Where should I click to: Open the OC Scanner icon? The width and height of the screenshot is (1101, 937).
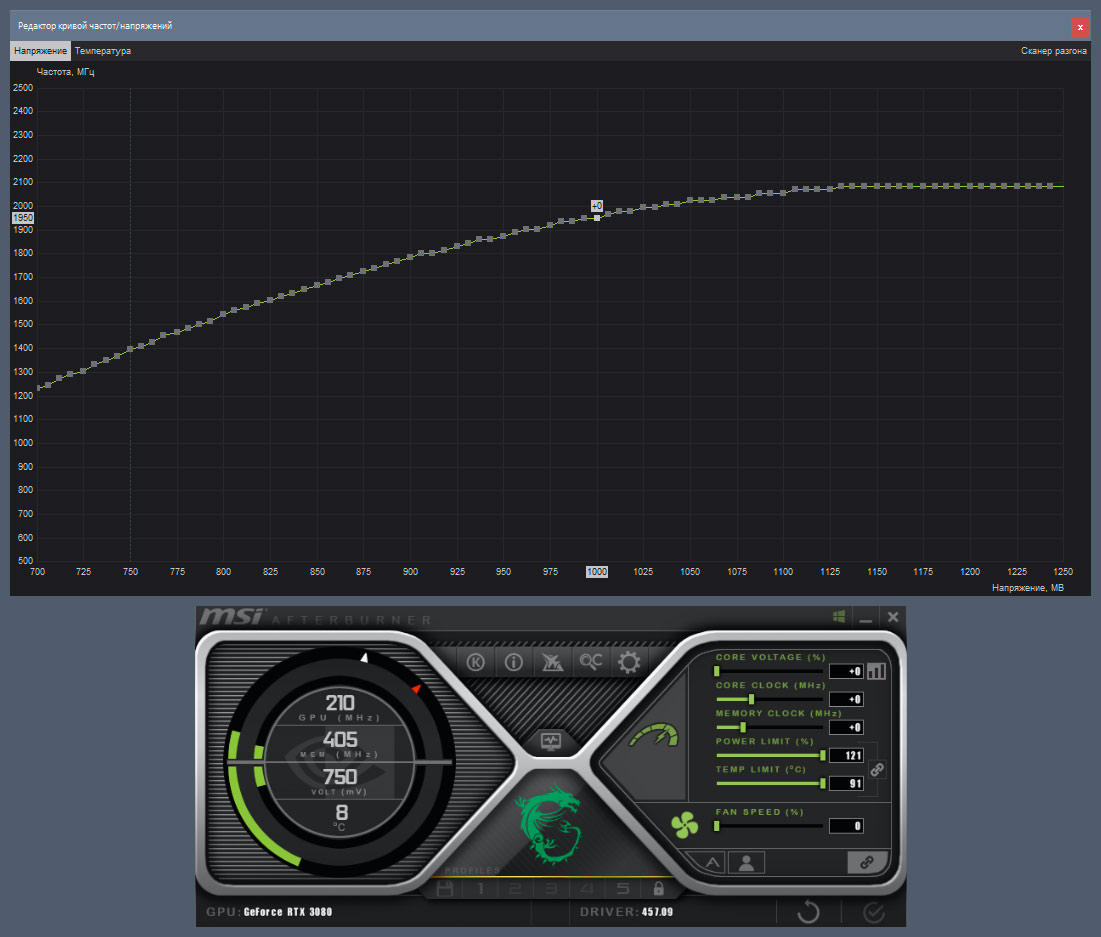[591, 662]
